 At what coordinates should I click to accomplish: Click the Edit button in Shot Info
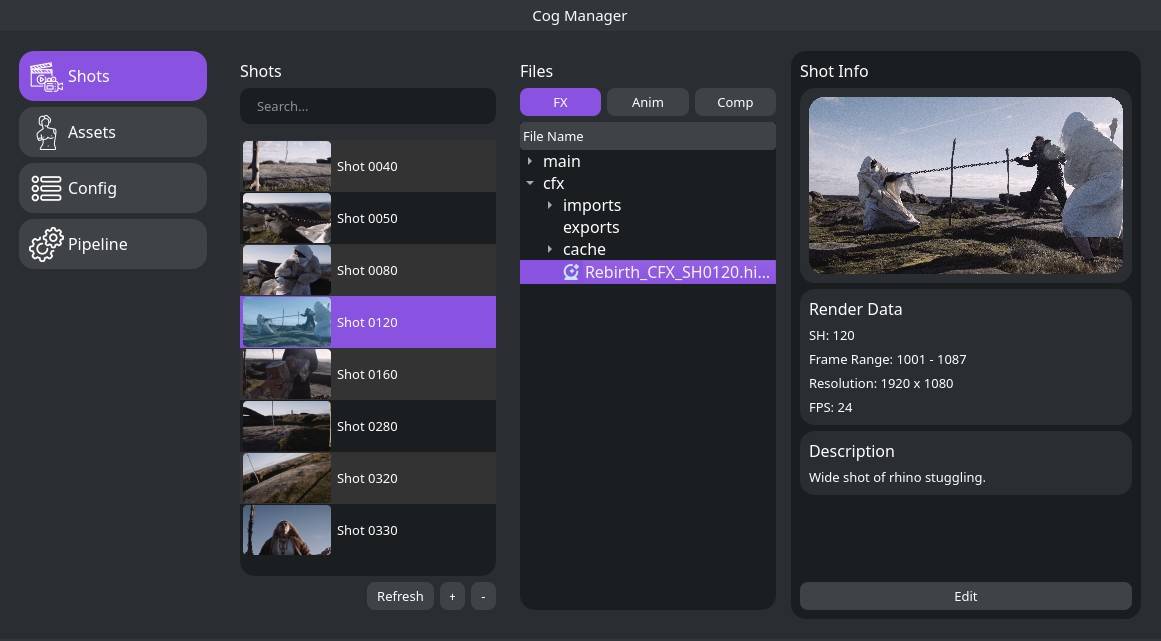point(965,596)
